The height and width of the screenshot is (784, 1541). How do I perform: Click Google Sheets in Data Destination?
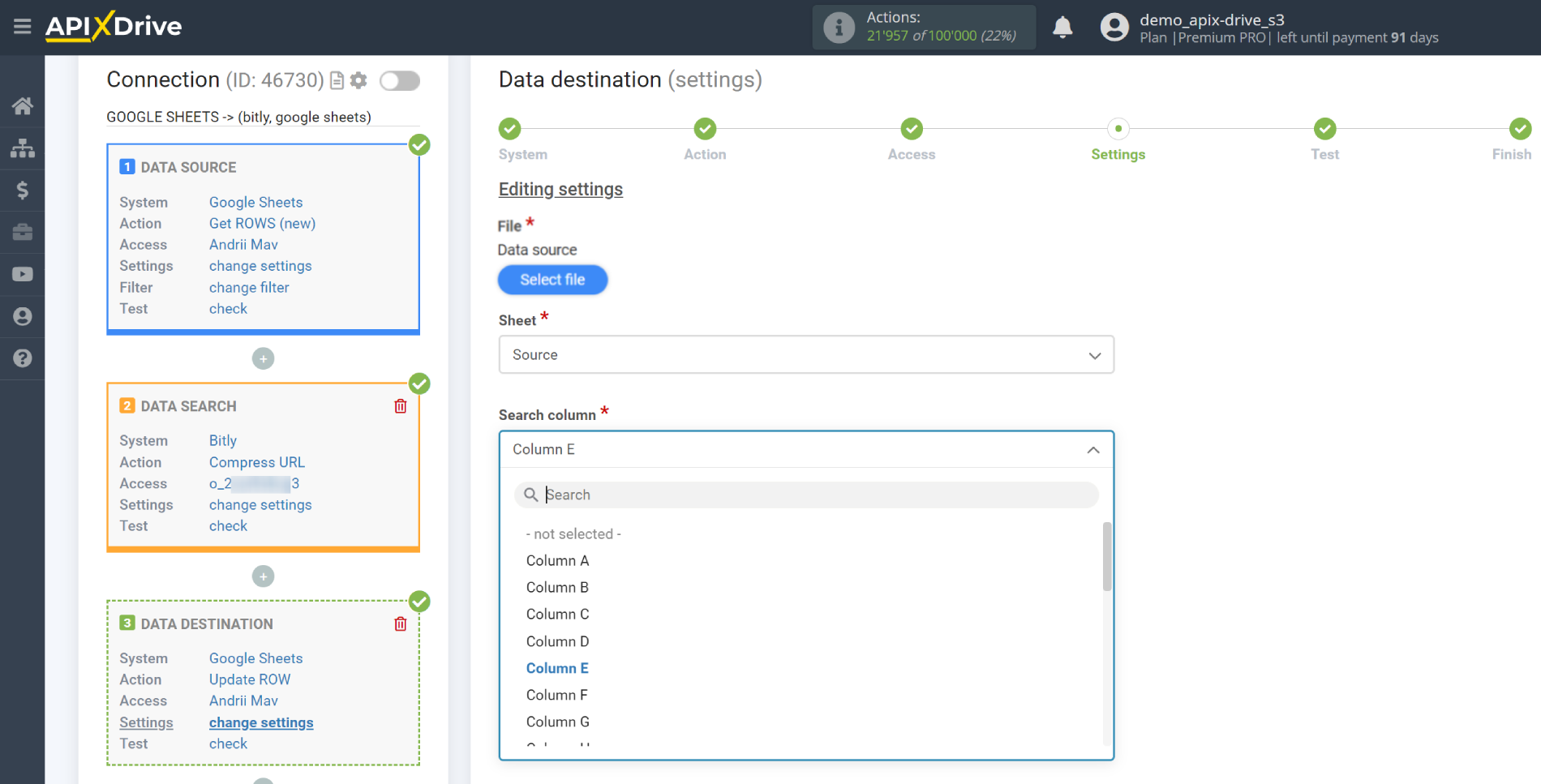[x=255, y=659]
